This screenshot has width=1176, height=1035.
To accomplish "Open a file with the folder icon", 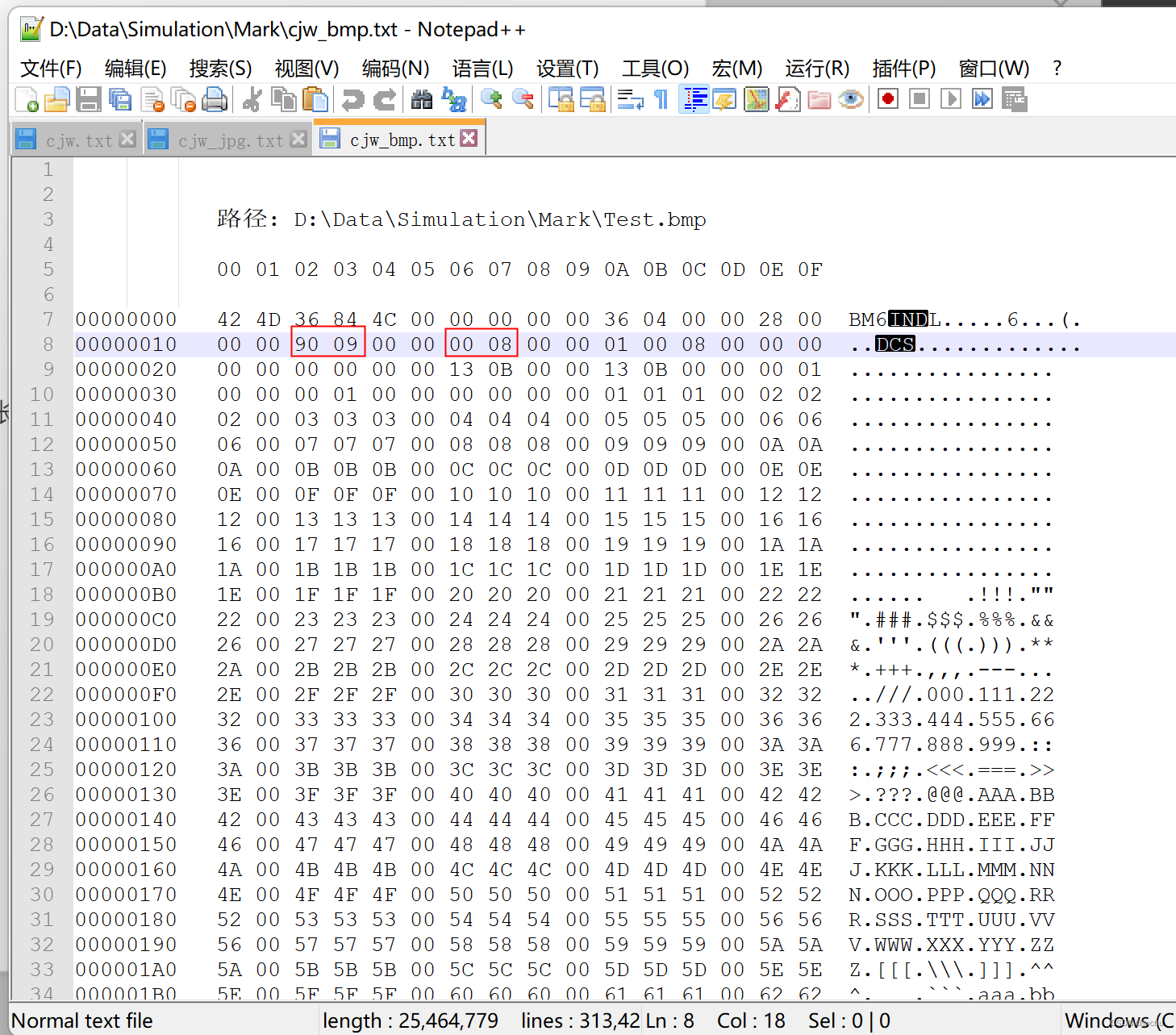I will coord(56,98).
